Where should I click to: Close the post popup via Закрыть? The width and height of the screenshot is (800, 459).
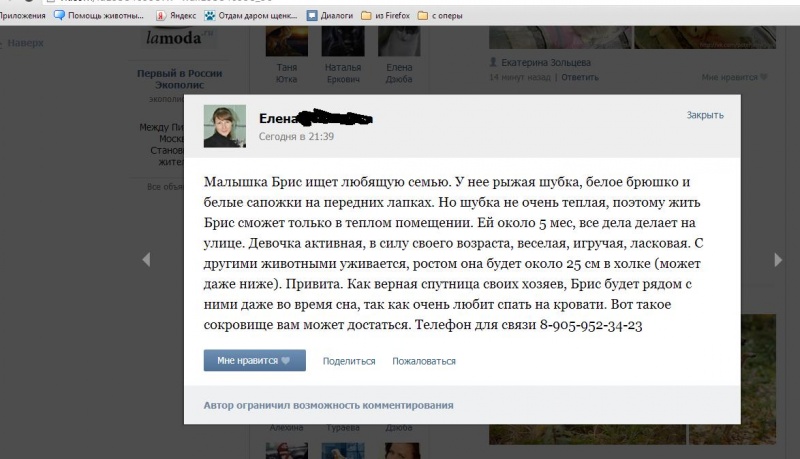705,115
